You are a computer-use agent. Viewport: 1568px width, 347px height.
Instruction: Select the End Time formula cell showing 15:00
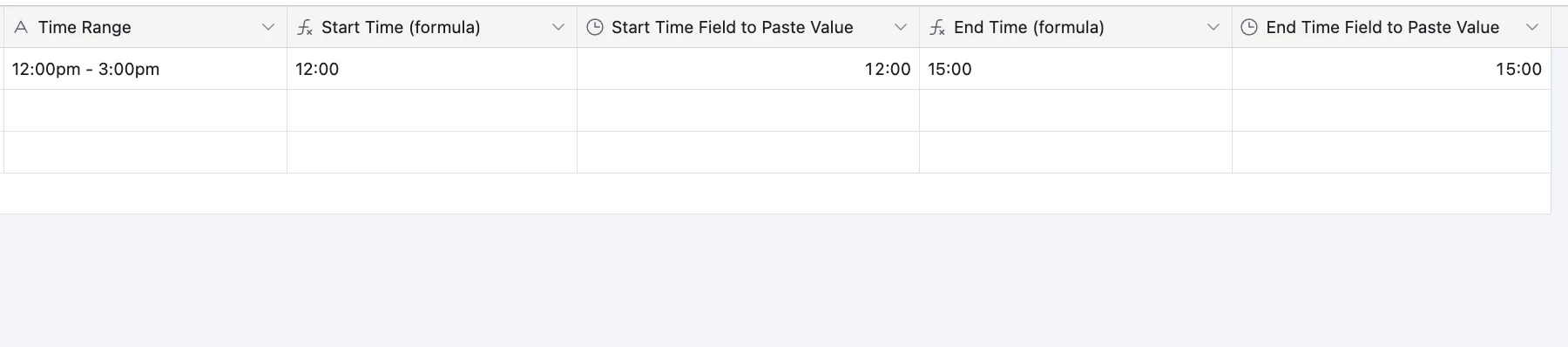coord(1076,69)
